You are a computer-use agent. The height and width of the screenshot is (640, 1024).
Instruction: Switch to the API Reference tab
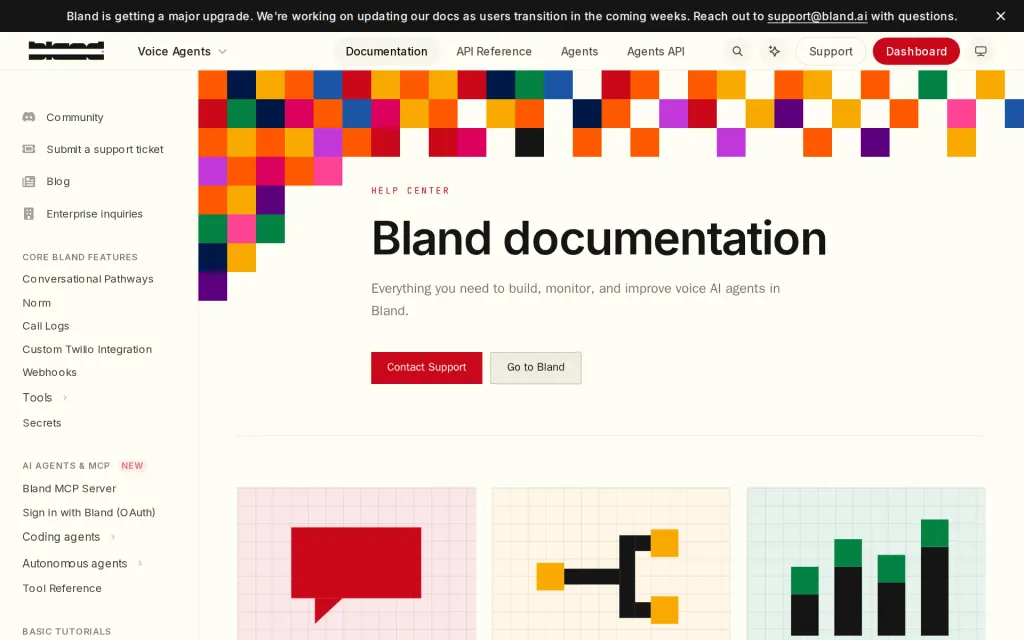click(494, 51)
